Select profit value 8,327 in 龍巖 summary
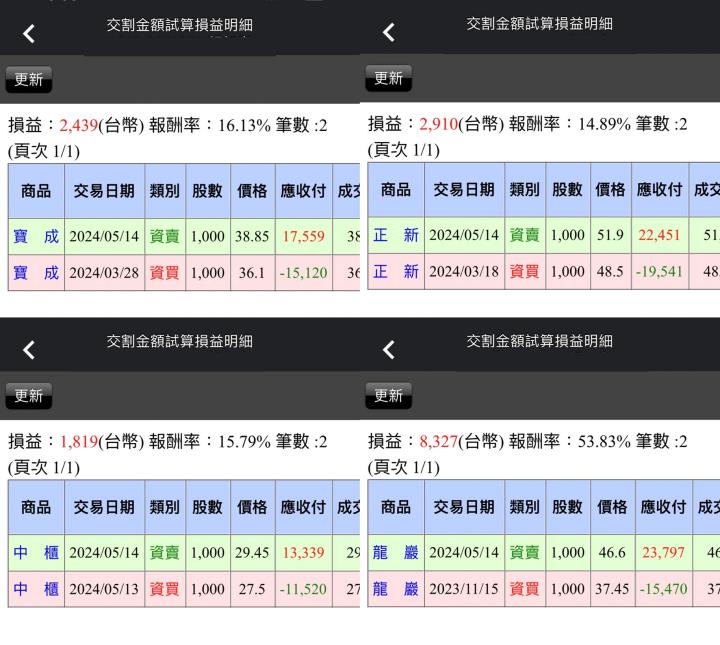The width and height of the screenshot is (720, 645). coord(439,442)
